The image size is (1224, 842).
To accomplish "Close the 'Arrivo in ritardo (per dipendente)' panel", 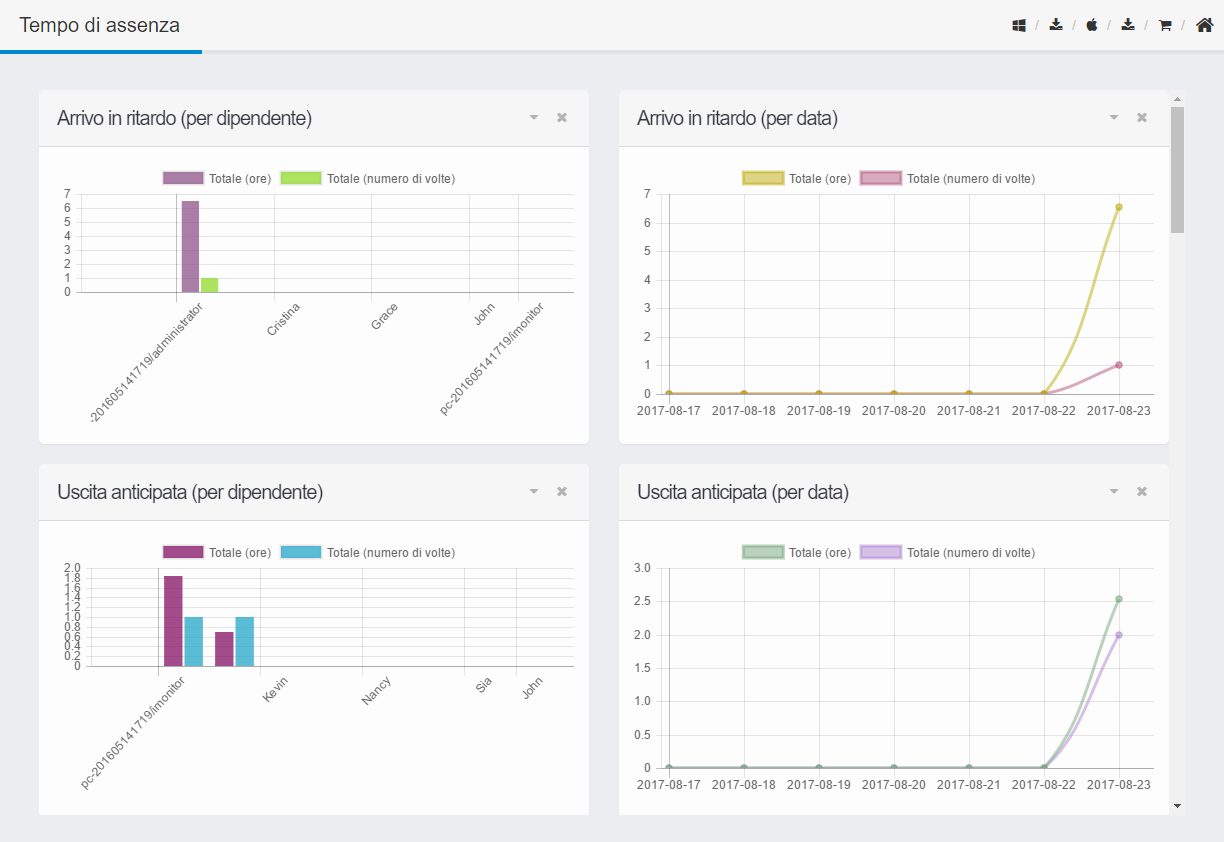I will (x=562, y=118).
